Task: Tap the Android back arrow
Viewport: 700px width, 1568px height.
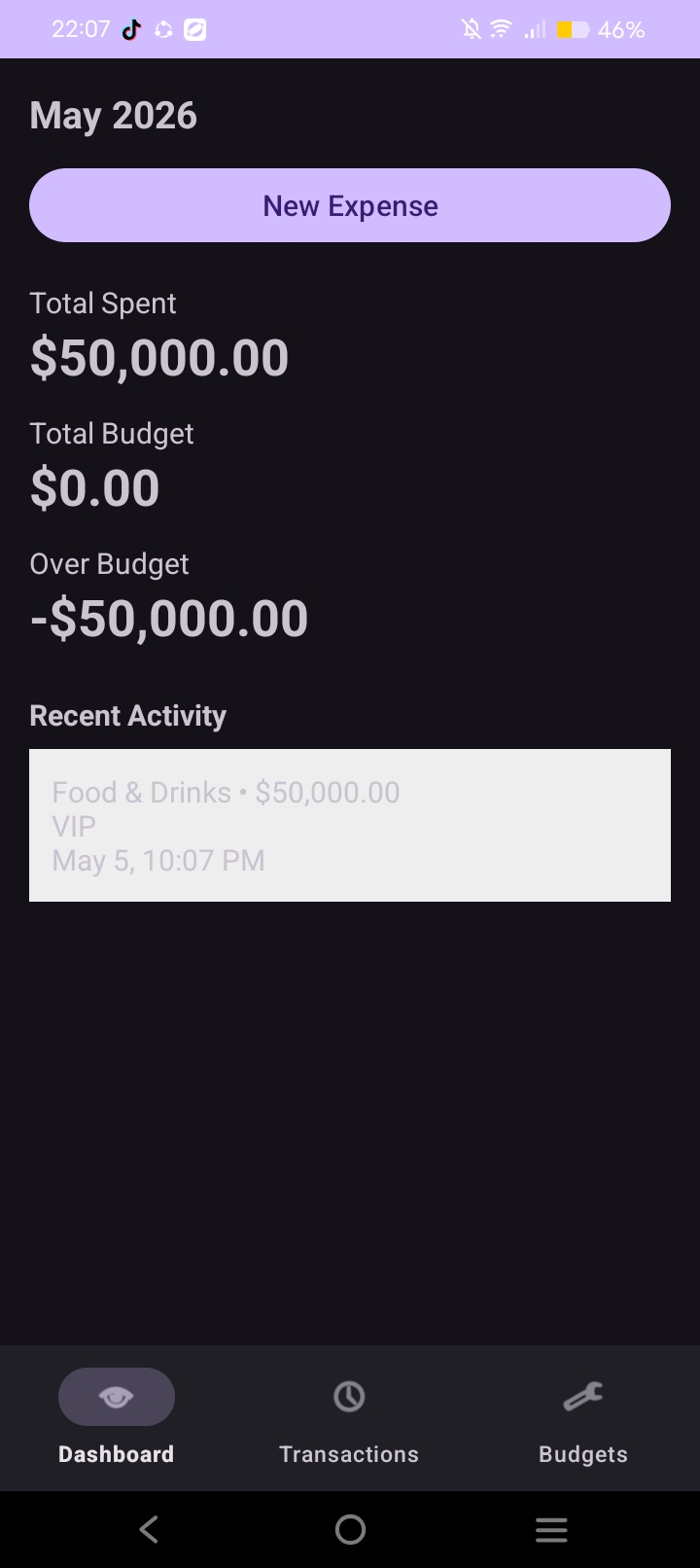Action: (x=149, y=1529)
